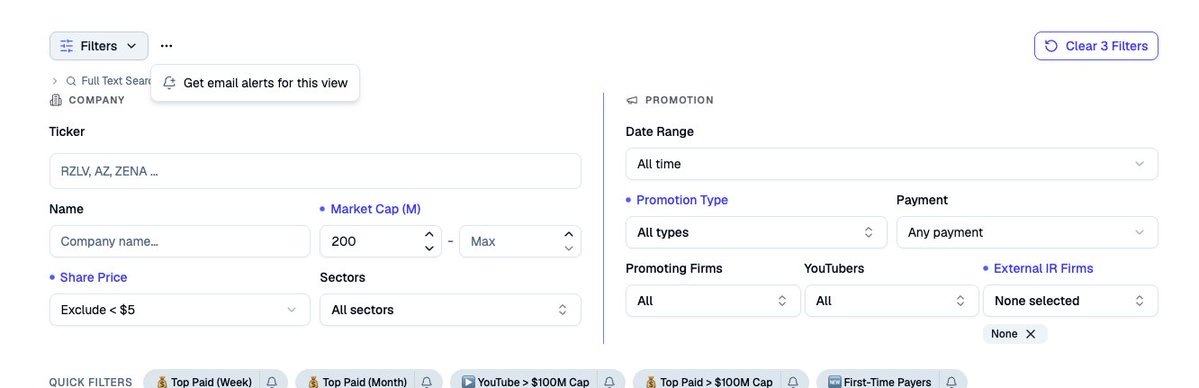The image size is (1199, 388).
Task: Open the External IR Firms None selected dropdown
Action: tap(1070, 301)
